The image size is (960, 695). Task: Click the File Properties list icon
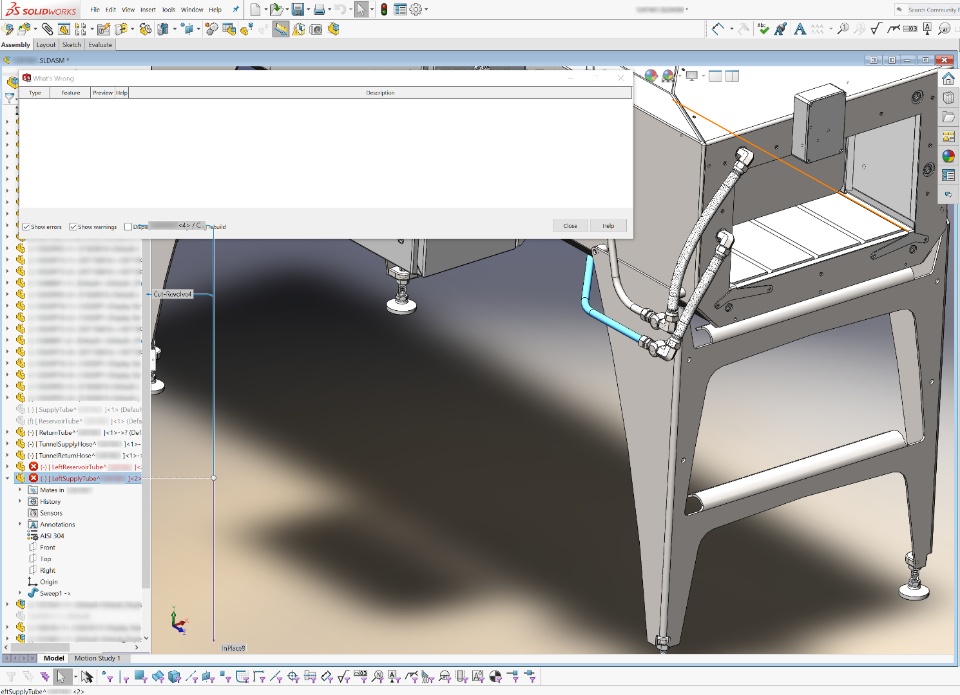pos(400,9)
